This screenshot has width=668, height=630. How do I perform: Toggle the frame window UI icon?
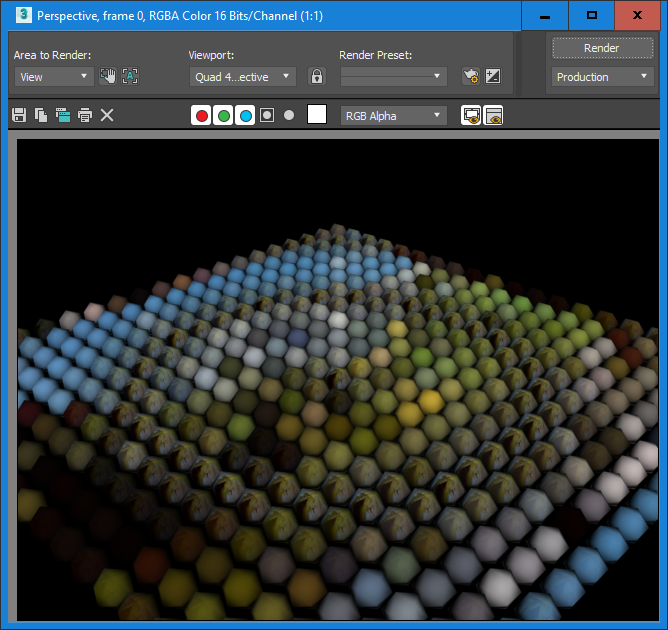[x=493, y=115]
